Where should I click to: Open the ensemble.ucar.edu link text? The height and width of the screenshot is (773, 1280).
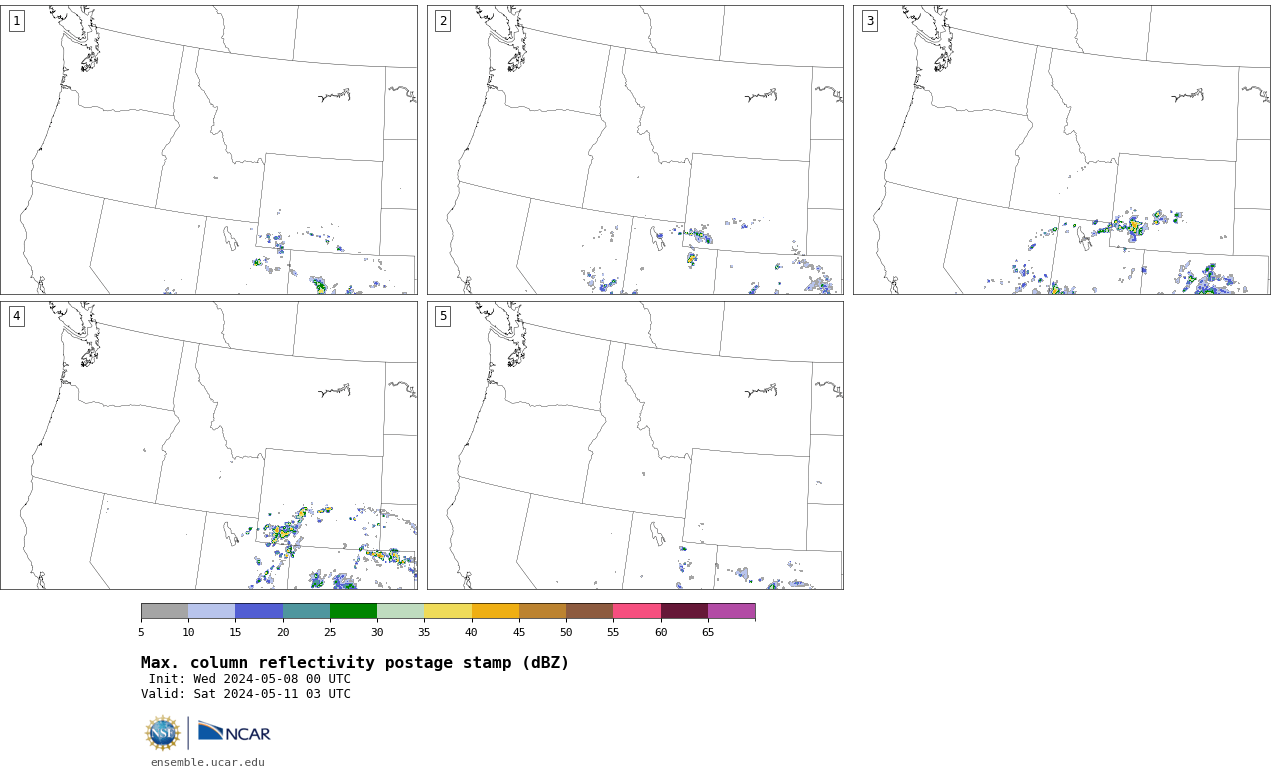[208, 762]
